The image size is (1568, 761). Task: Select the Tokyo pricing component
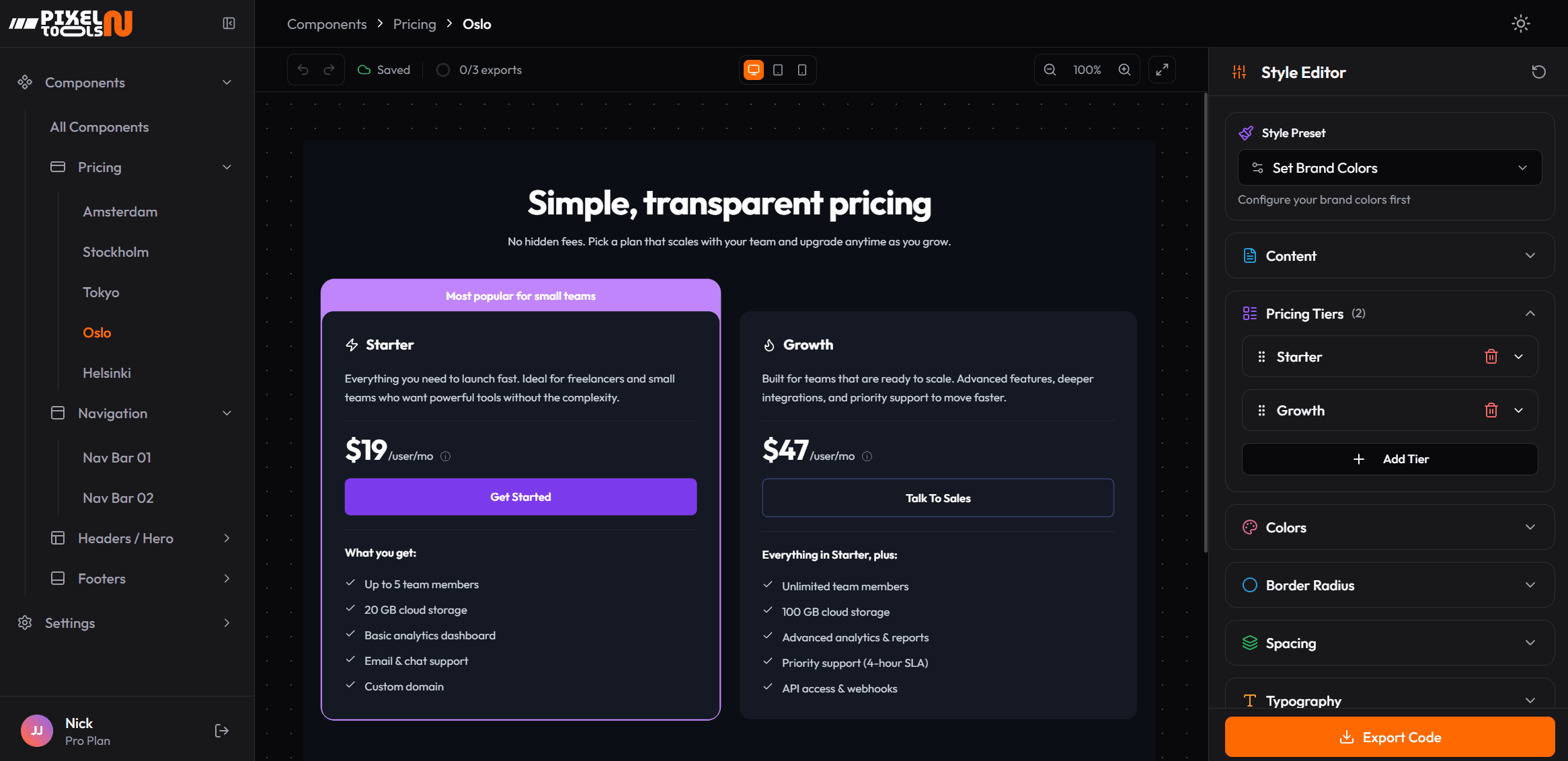point(101,292)
